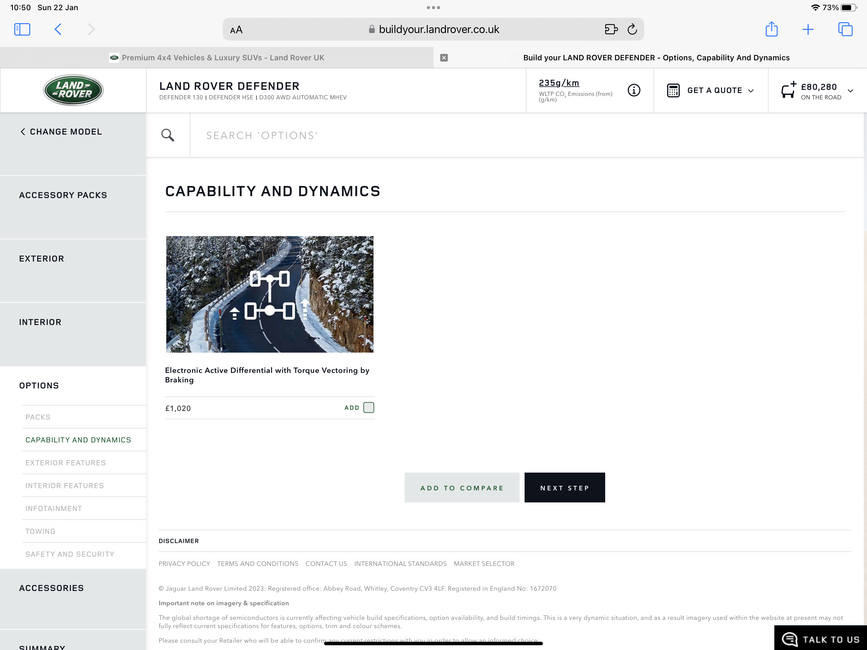
Task: Tap the battery status indicator
Action: (849, 8)
